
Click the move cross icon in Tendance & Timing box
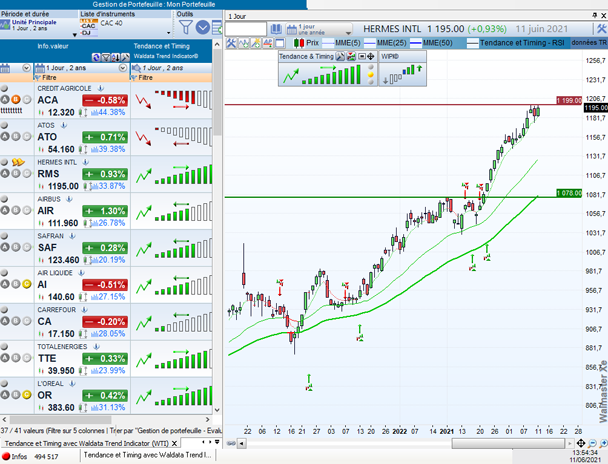tap(371, 57)
